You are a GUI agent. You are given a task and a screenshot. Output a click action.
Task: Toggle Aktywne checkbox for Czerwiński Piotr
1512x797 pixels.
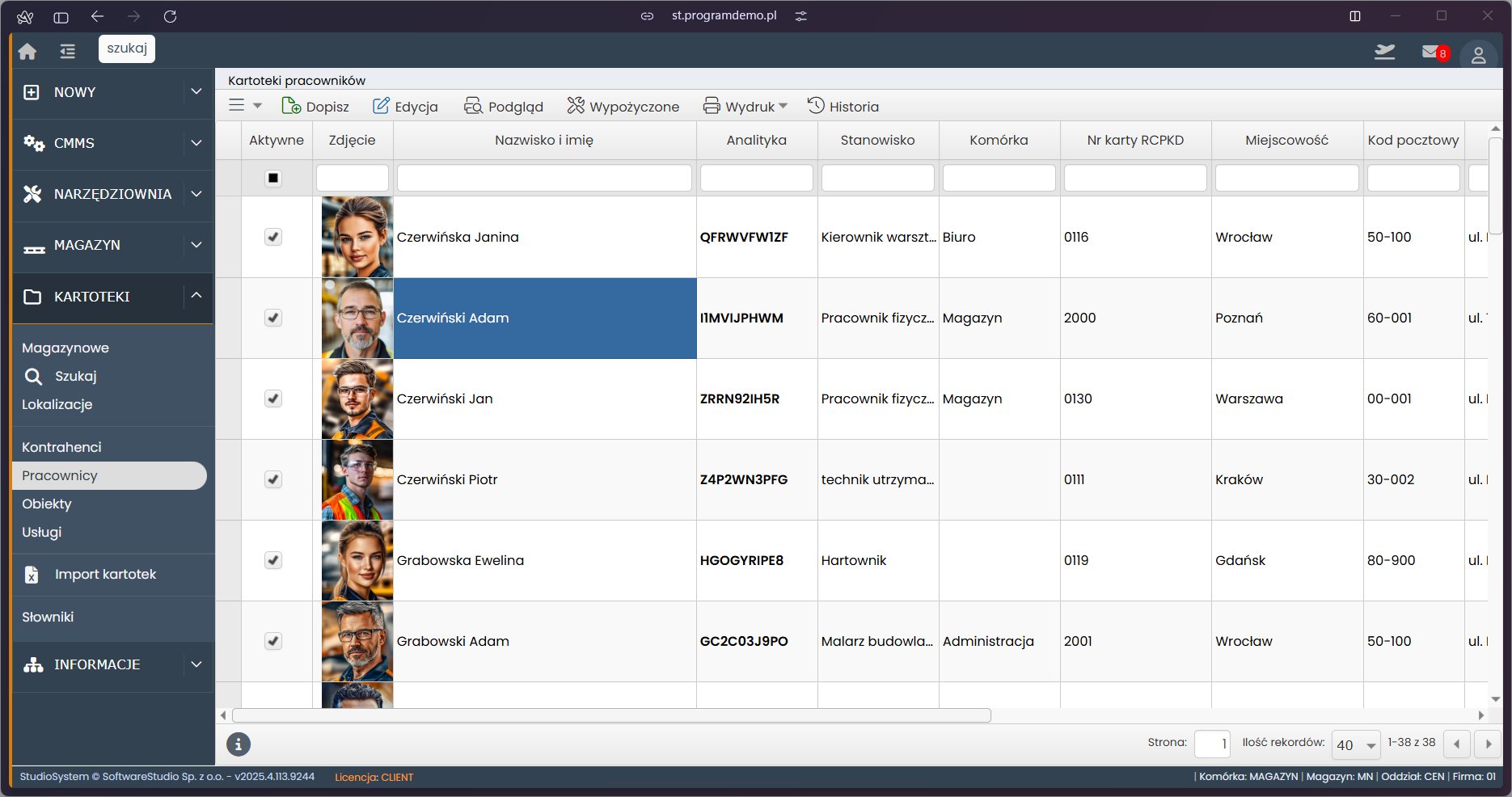point(273,479)
